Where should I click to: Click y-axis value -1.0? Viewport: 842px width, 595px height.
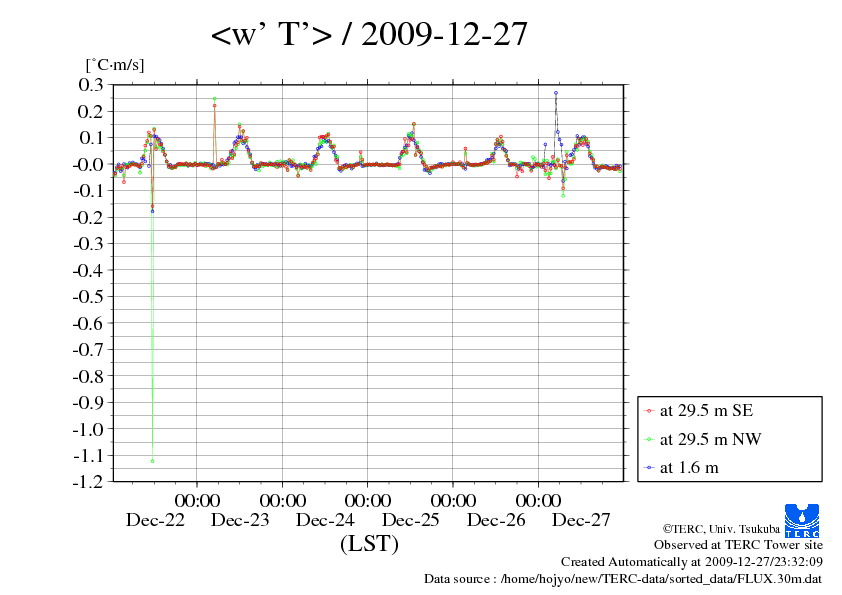88,429
